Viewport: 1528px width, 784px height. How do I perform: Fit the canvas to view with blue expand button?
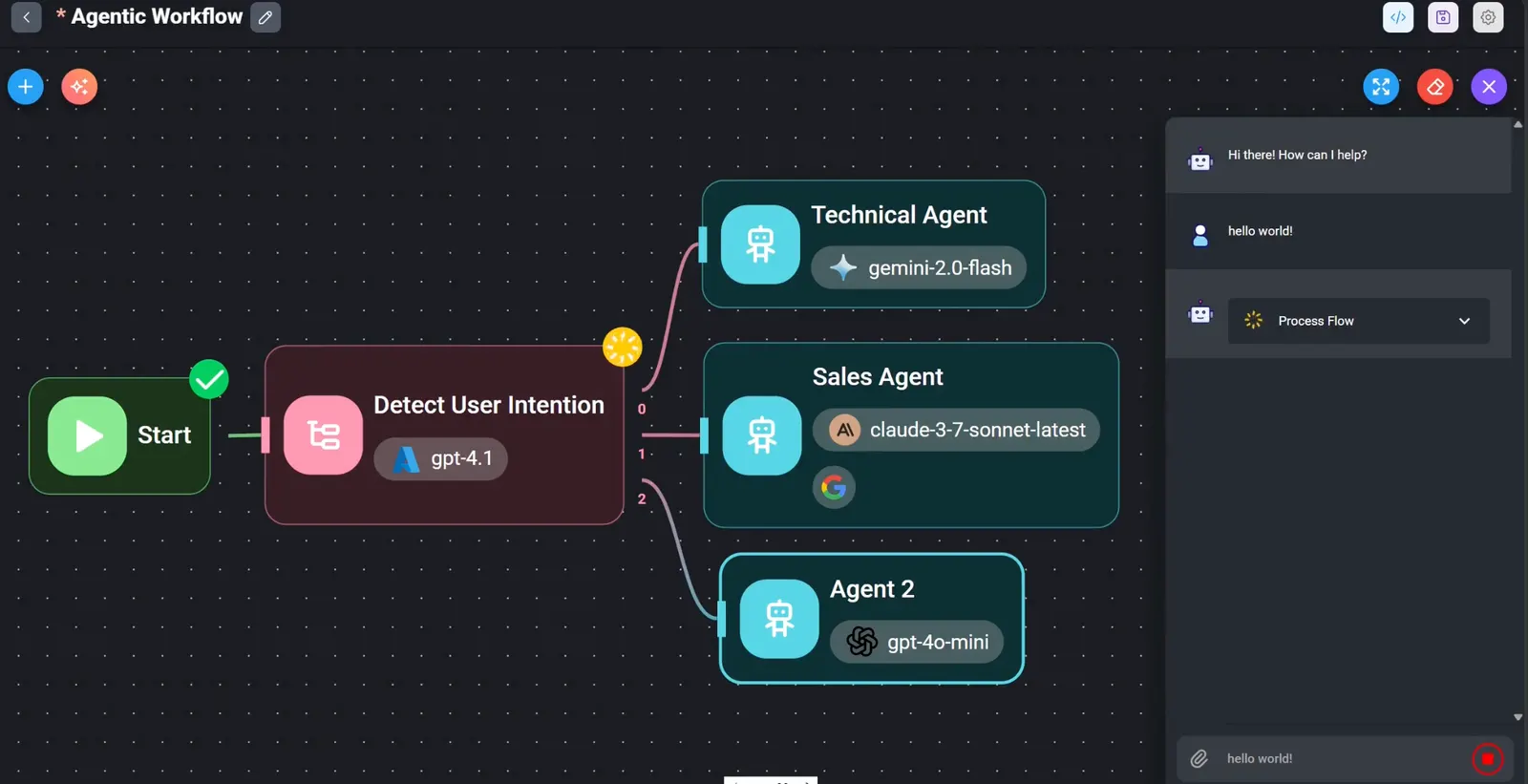click(x=1381, y=87)
